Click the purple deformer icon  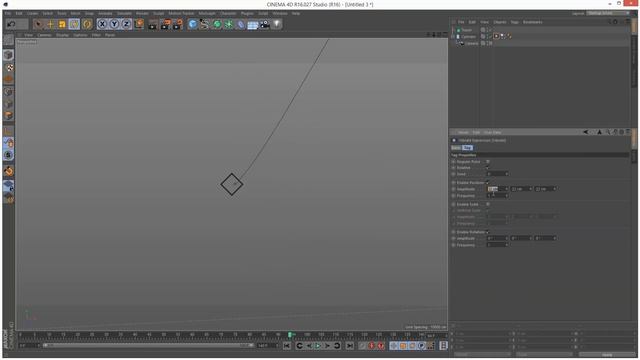[241, 24]
